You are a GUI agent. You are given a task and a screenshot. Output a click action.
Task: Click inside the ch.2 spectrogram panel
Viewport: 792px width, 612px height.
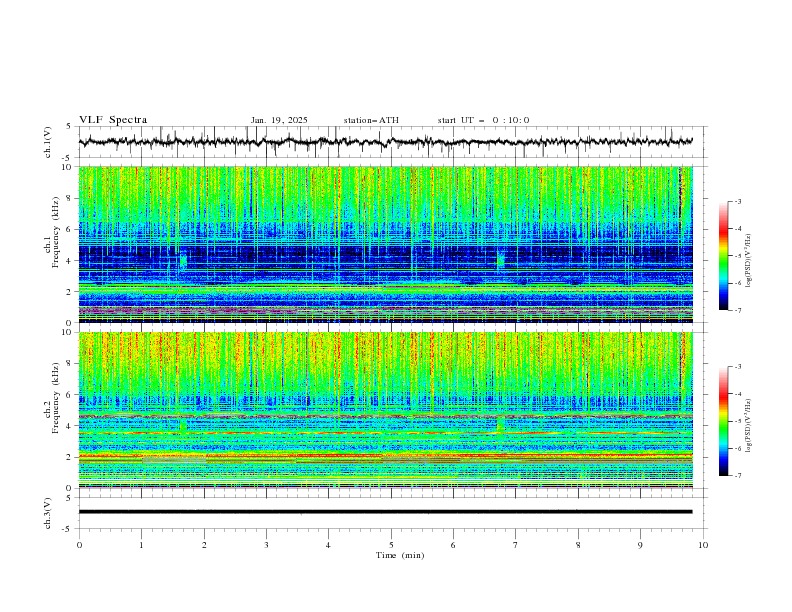(385, 410)
